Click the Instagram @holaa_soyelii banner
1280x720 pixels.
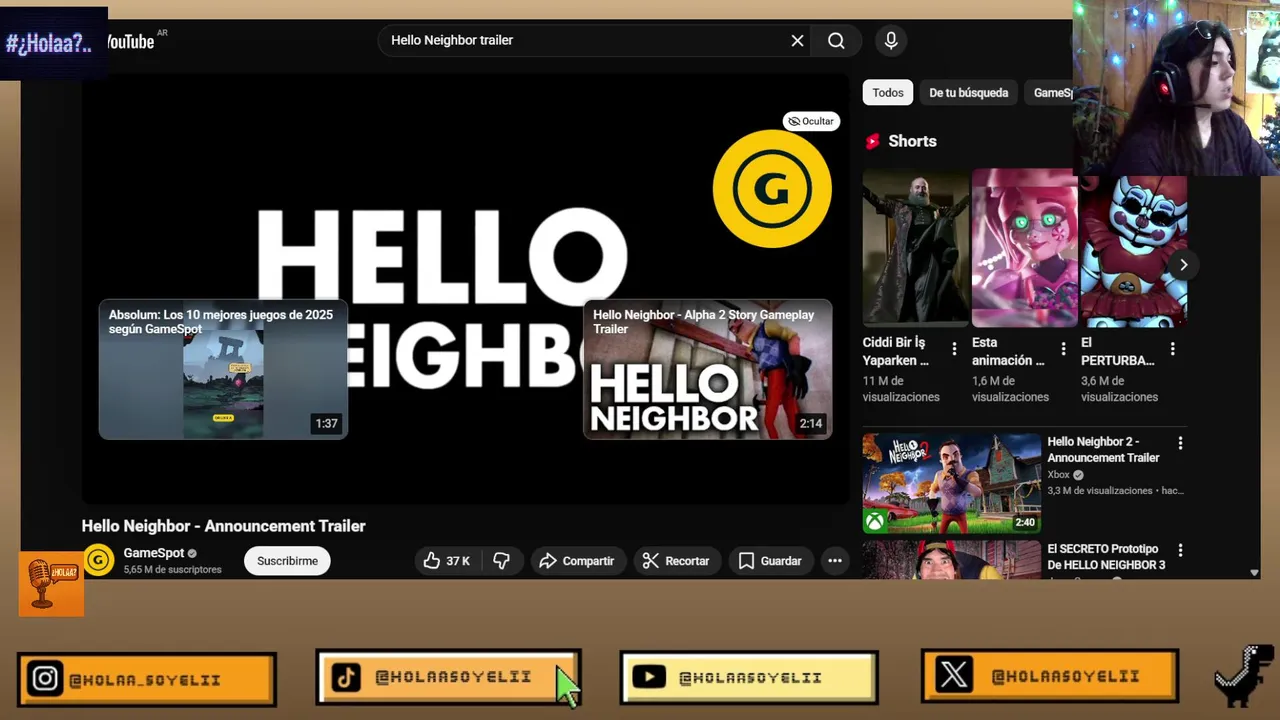(x=147, y=679)
